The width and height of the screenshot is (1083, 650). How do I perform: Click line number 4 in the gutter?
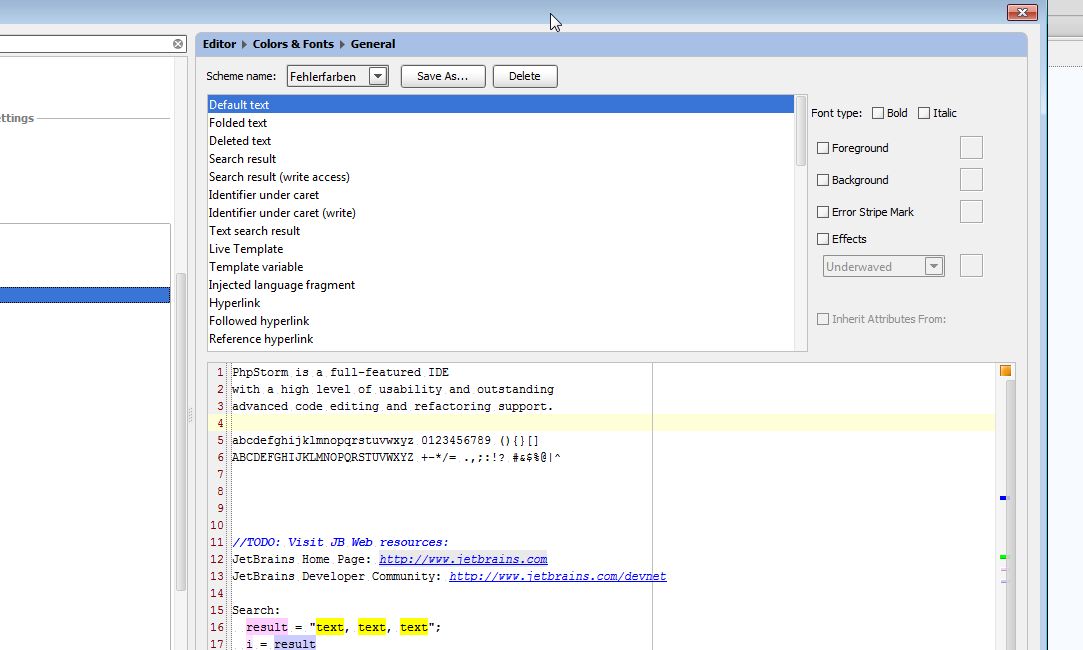click(x=220, y=423)
